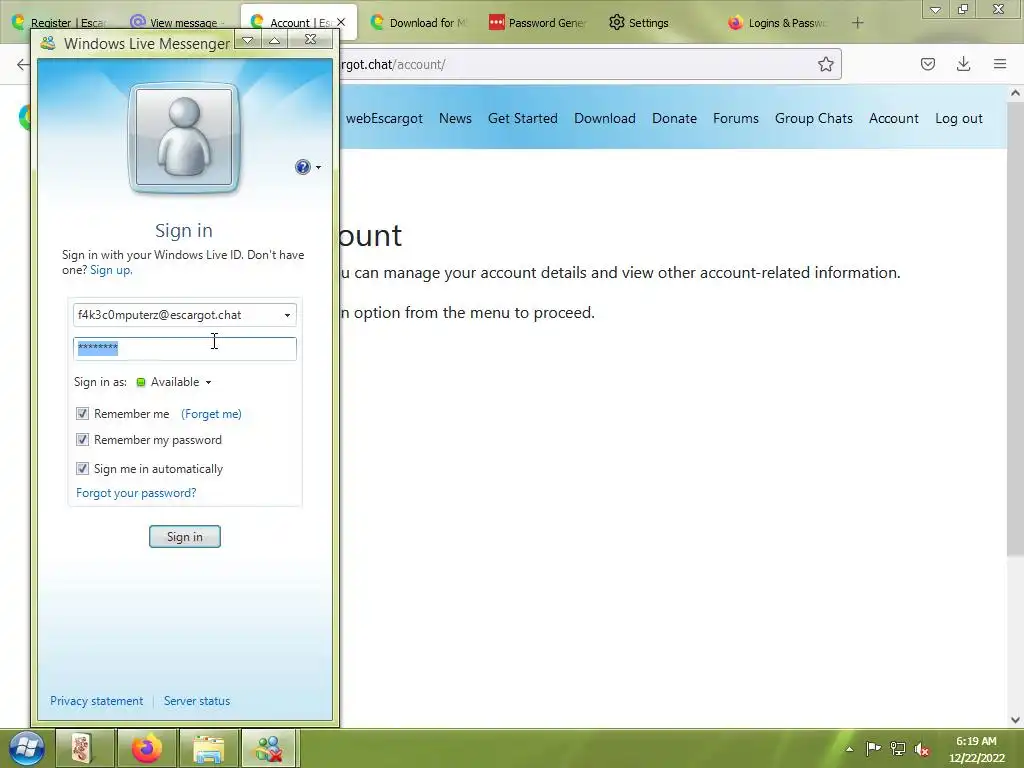1024x768 pixels.
Task: Open Account nav item
Action: pyautogui.click(x=893, y=118)
